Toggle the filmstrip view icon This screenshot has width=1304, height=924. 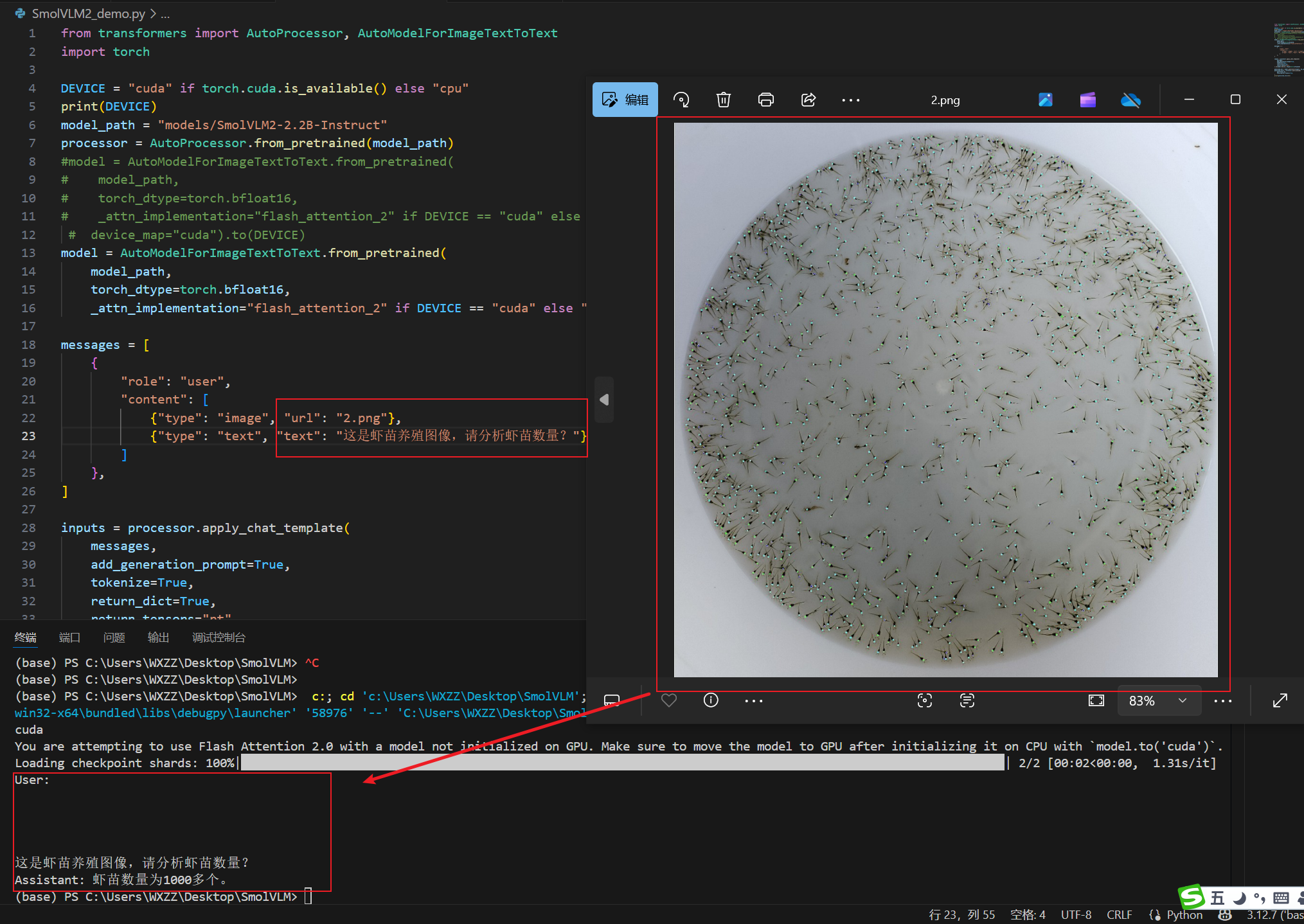pyautogui.click(x=612, y=700)
